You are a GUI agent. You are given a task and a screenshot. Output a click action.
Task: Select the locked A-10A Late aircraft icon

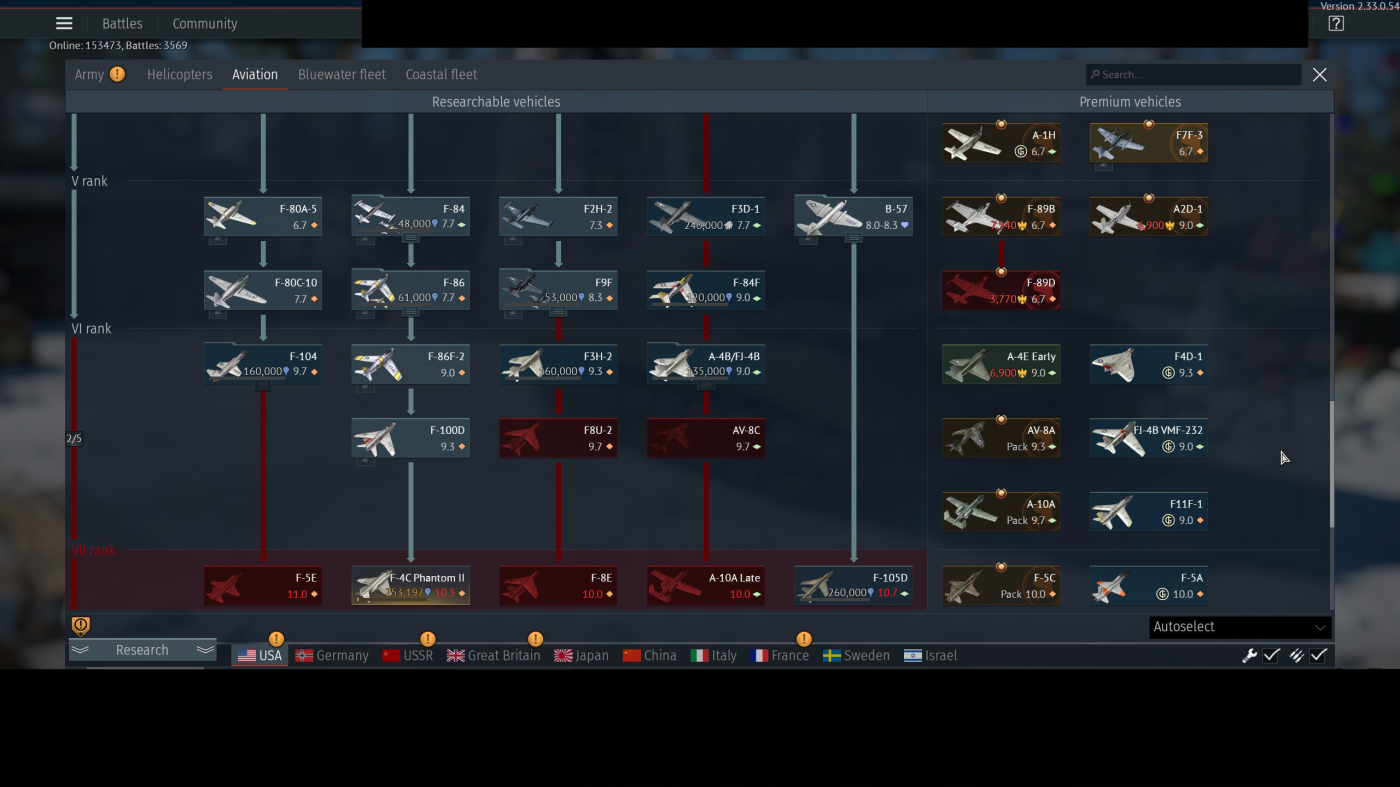tap(675, 586)
